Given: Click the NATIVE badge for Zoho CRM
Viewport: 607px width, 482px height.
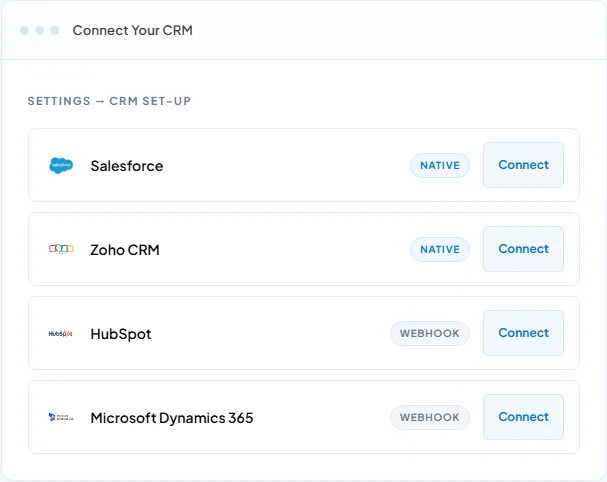Looking at the screenshot, I should pos(440,249).
